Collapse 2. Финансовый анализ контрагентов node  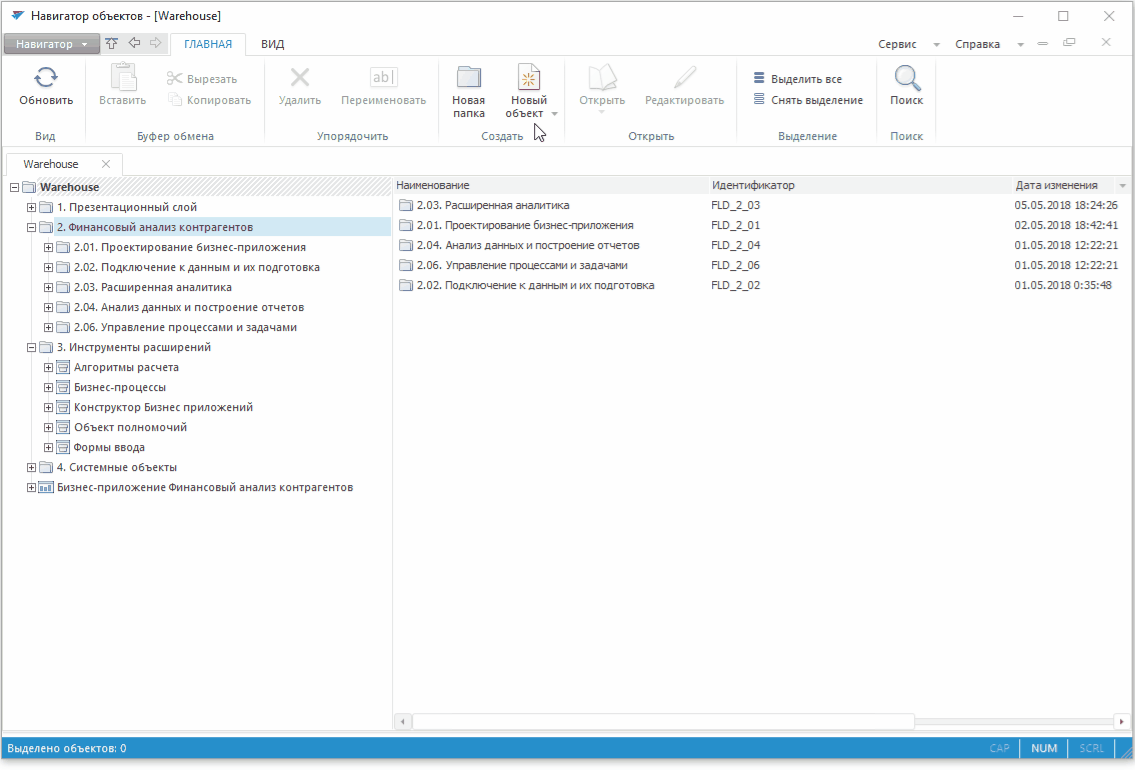31,227
